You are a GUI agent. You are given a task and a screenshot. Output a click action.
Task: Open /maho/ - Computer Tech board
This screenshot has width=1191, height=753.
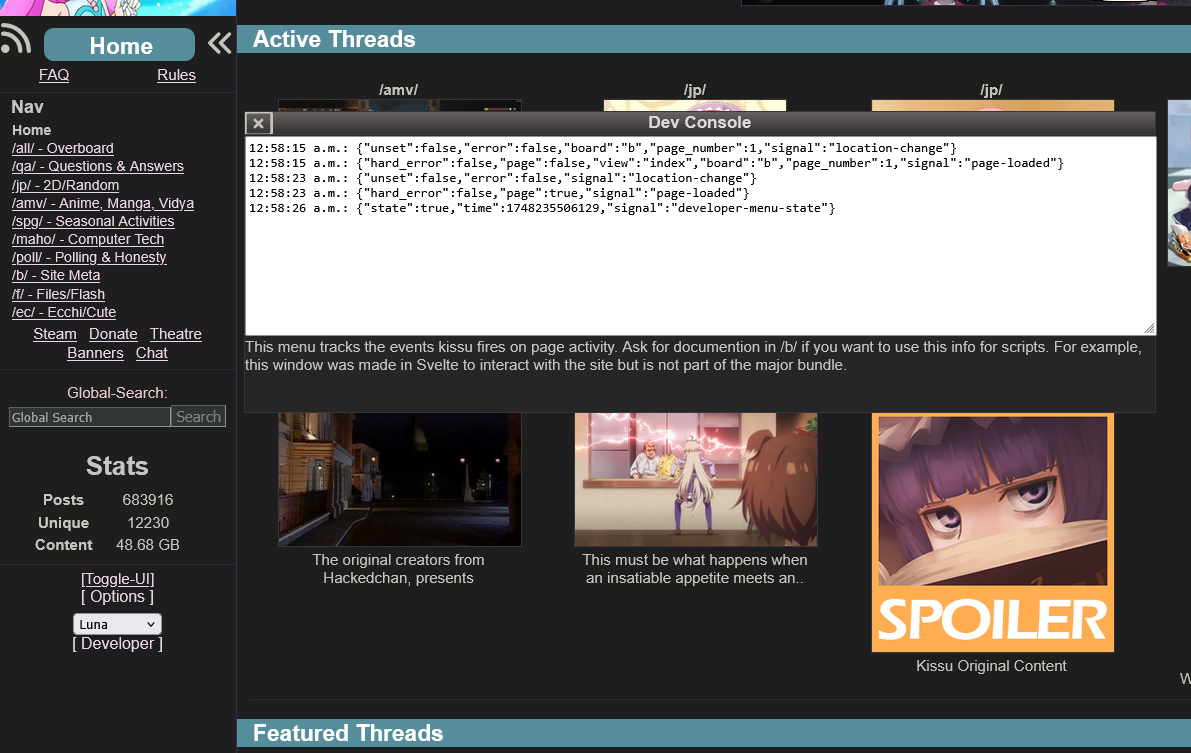(x=88, y=239)
